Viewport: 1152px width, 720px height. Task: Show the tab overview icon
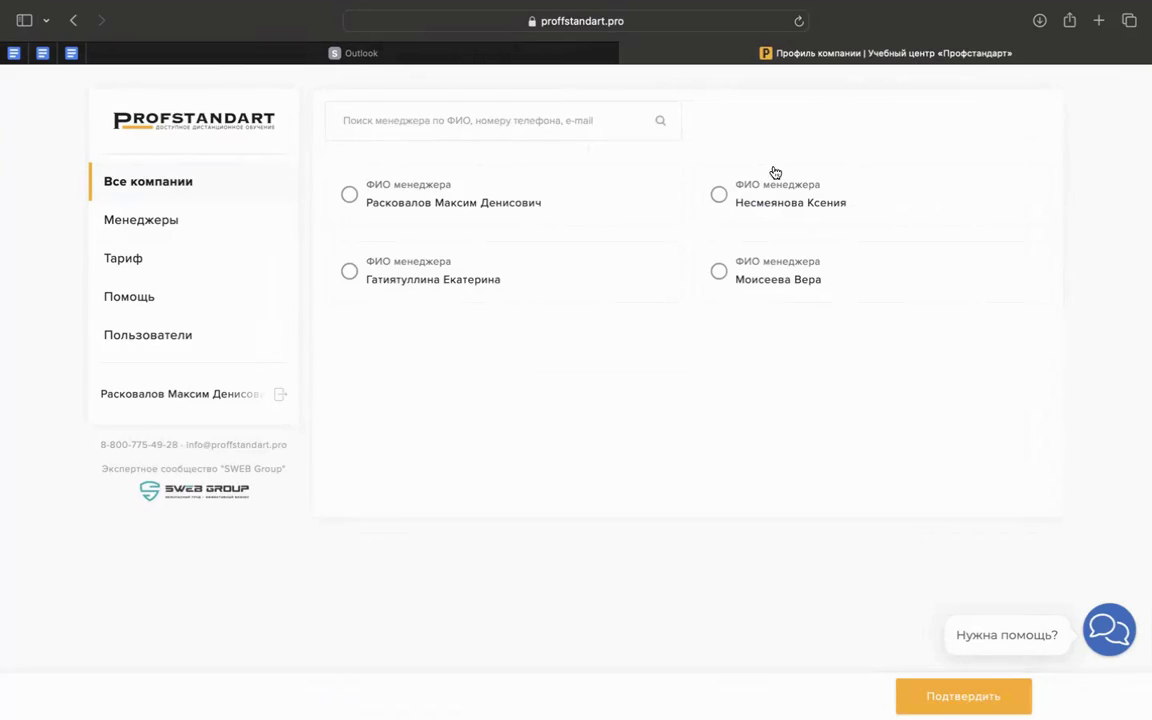[1129, 21]
